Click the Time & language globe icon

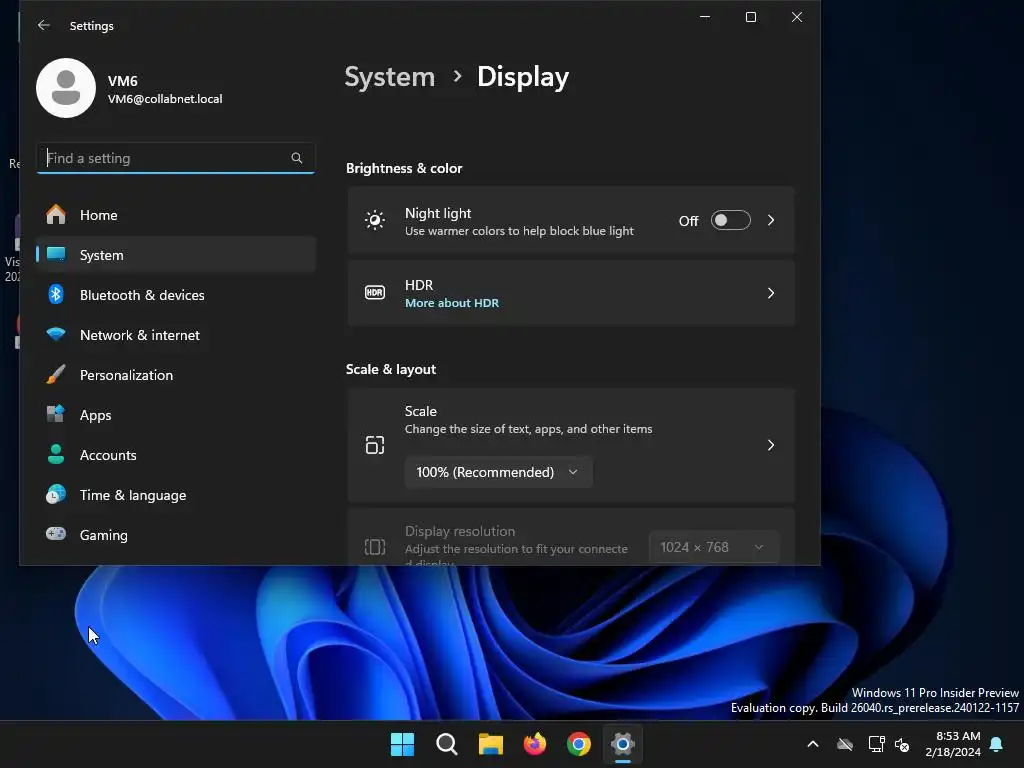(56, 494)
